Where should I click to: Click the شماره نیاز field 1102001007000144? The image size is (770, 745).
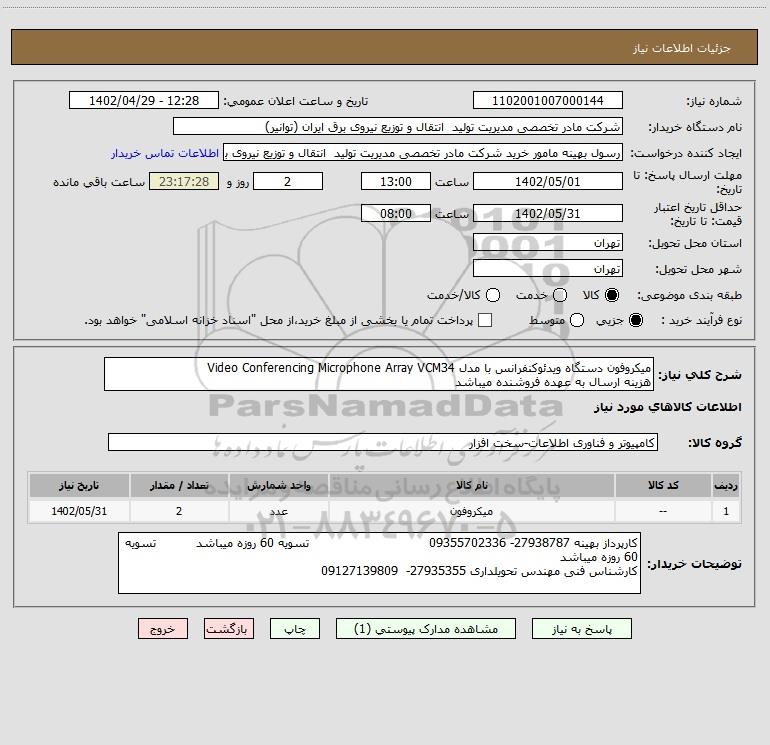point(548,100)
